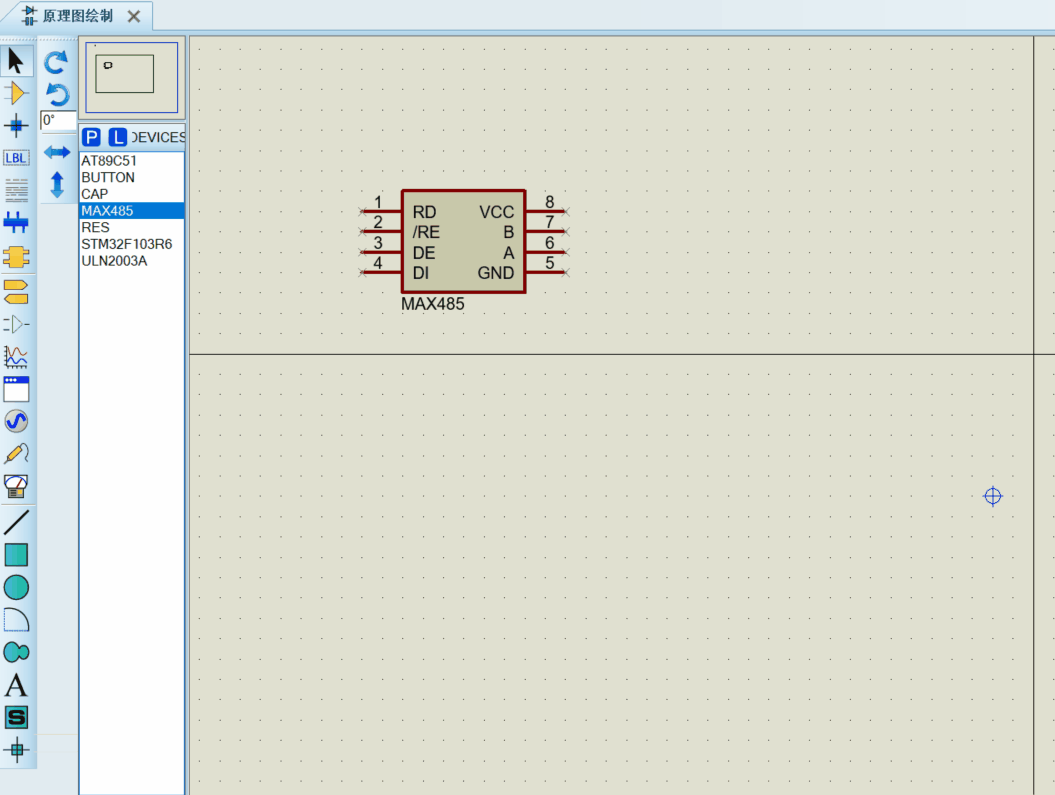Select the Markers Mode tool
Image resolution: width=1055 pixels, height=795 pixels.
point(16,750)
